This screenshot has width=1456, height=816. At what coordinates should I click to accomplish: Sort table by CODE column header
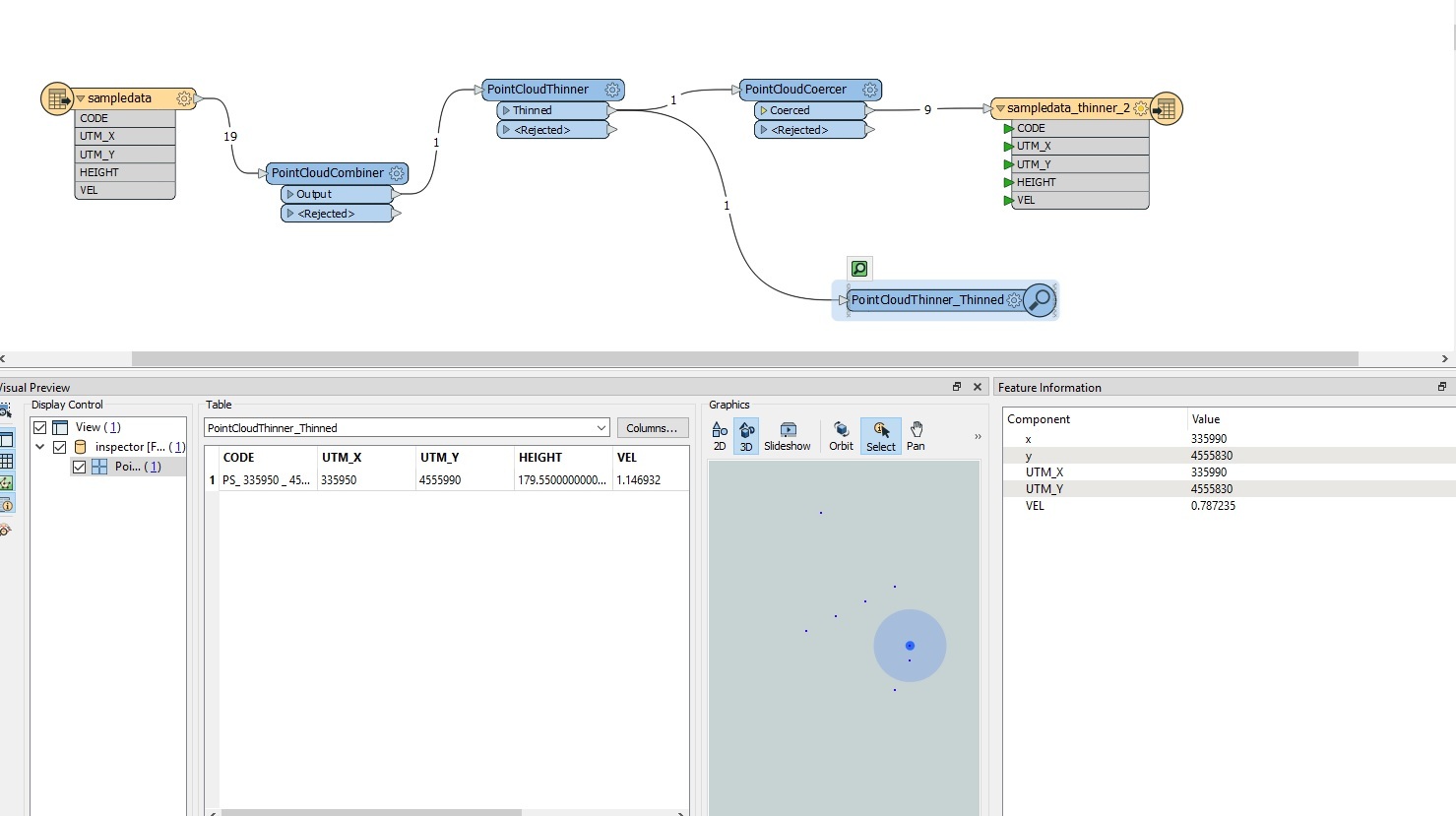[268, 458]
